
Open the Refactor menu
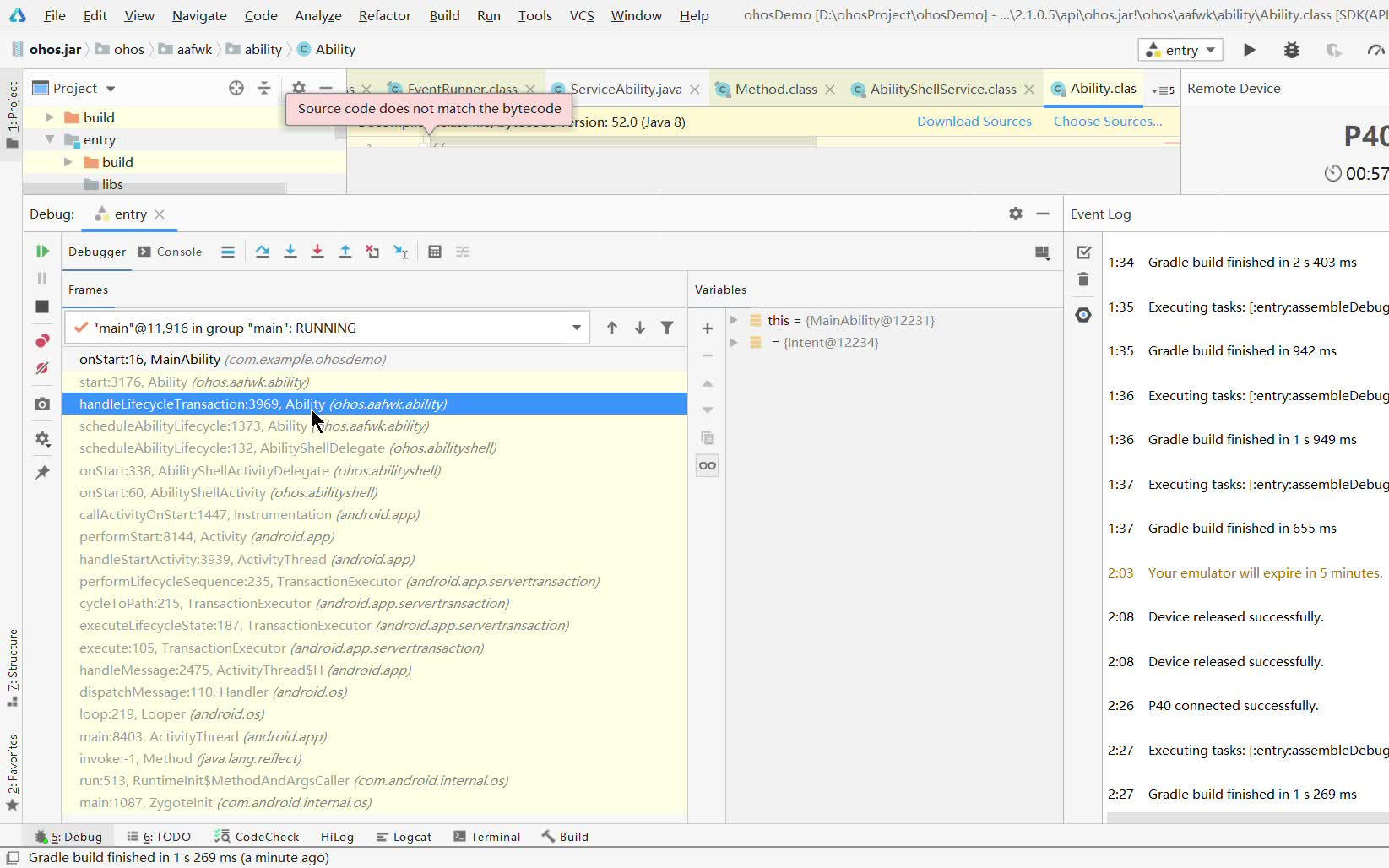pos(384,15)
